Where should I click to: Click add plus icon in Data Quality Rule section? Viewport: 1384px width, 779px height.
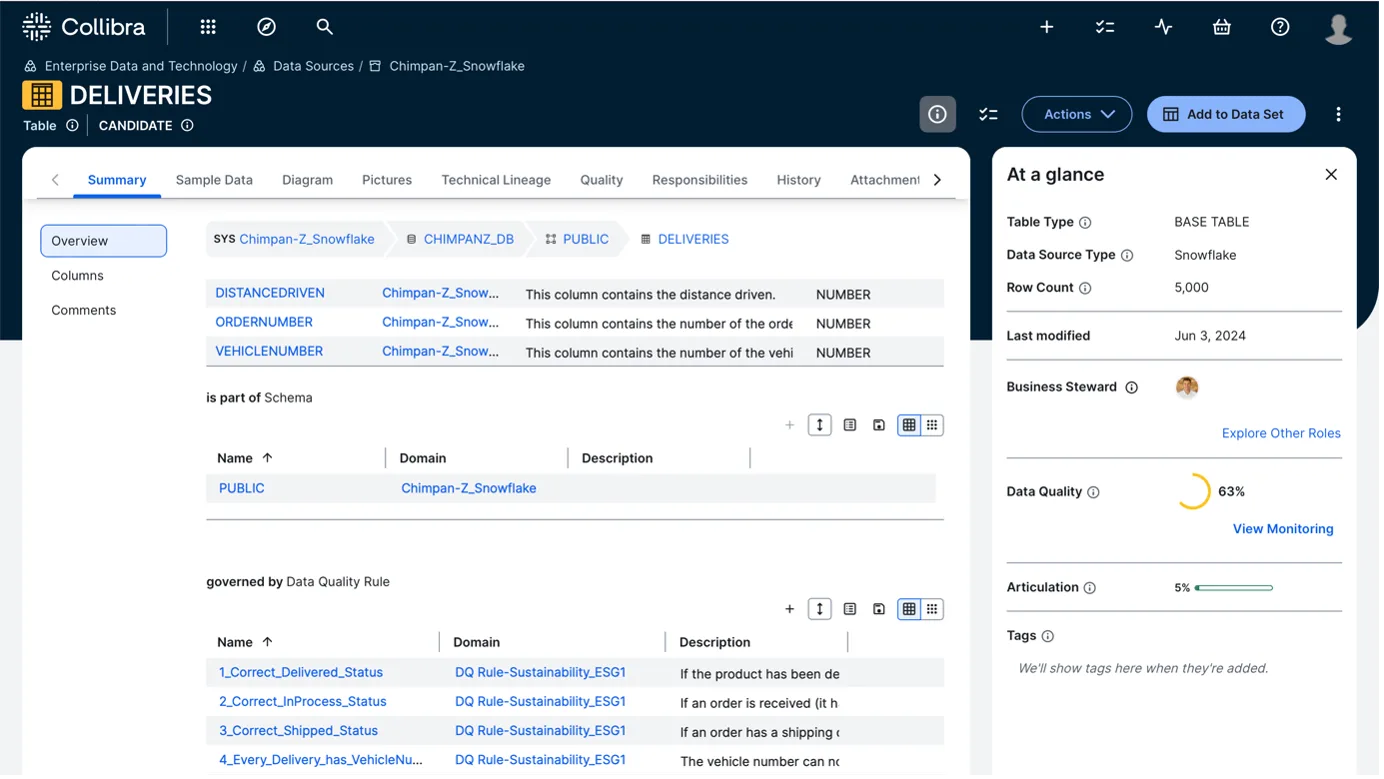[x=790, y=609]
